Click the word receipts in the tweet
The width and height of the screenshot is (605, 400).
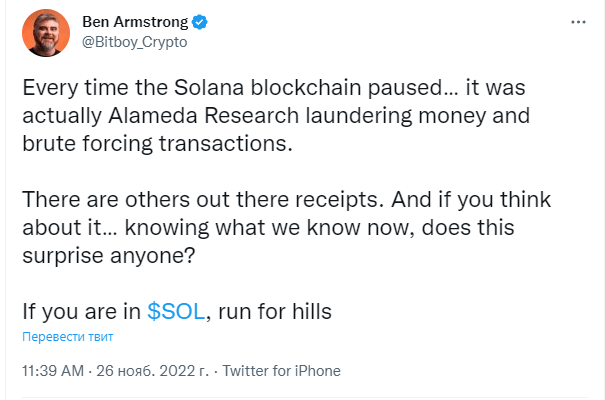coord(340,200)
